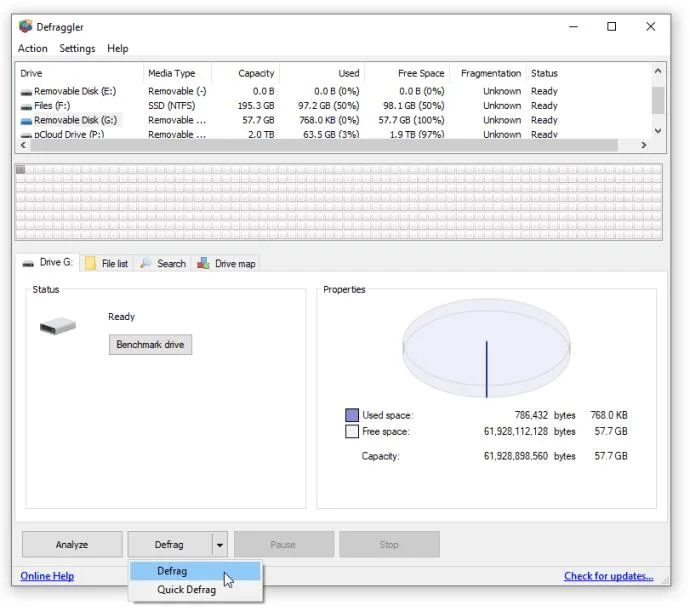Screen dimensions: 690x611
Task: Click the '768.0 KB (0%)' used cell
Action: point(329,120)
